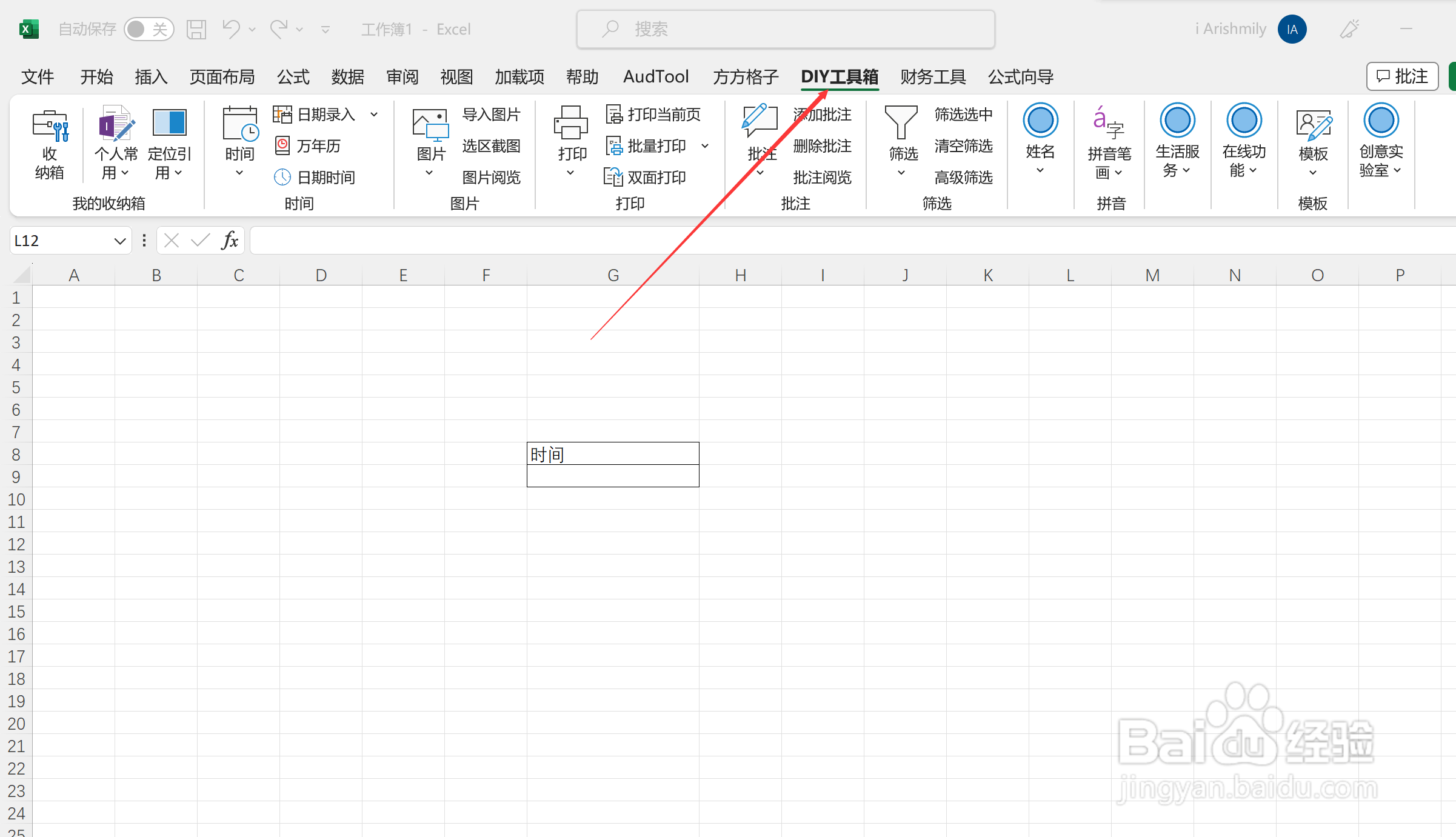
Task: Expand the 批量打印 dropdown arrow
Action: click(704, 145)
